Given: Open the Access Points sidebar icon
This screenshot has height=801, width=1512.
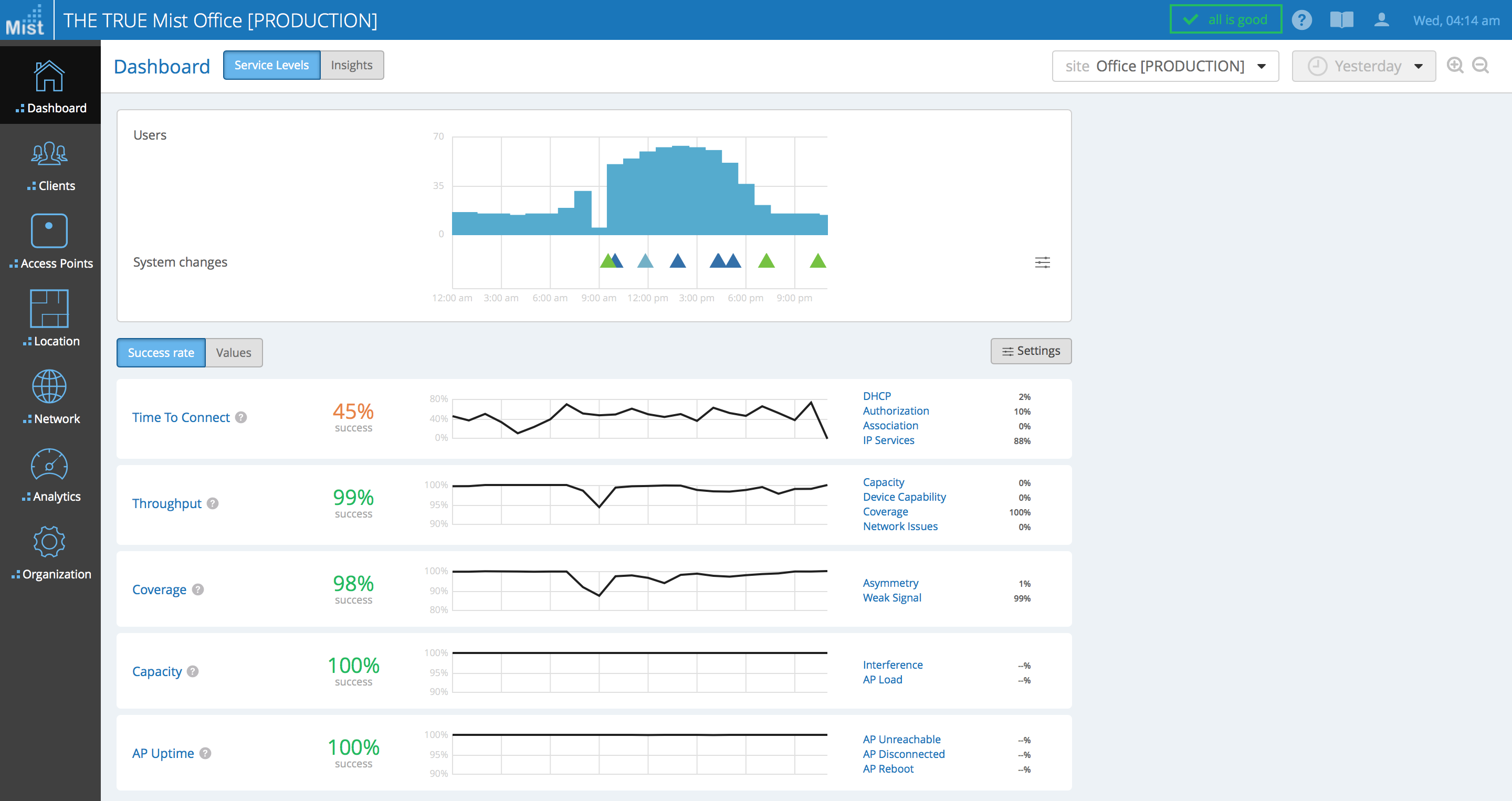Looking at the screenshot, I should (49, 230).
